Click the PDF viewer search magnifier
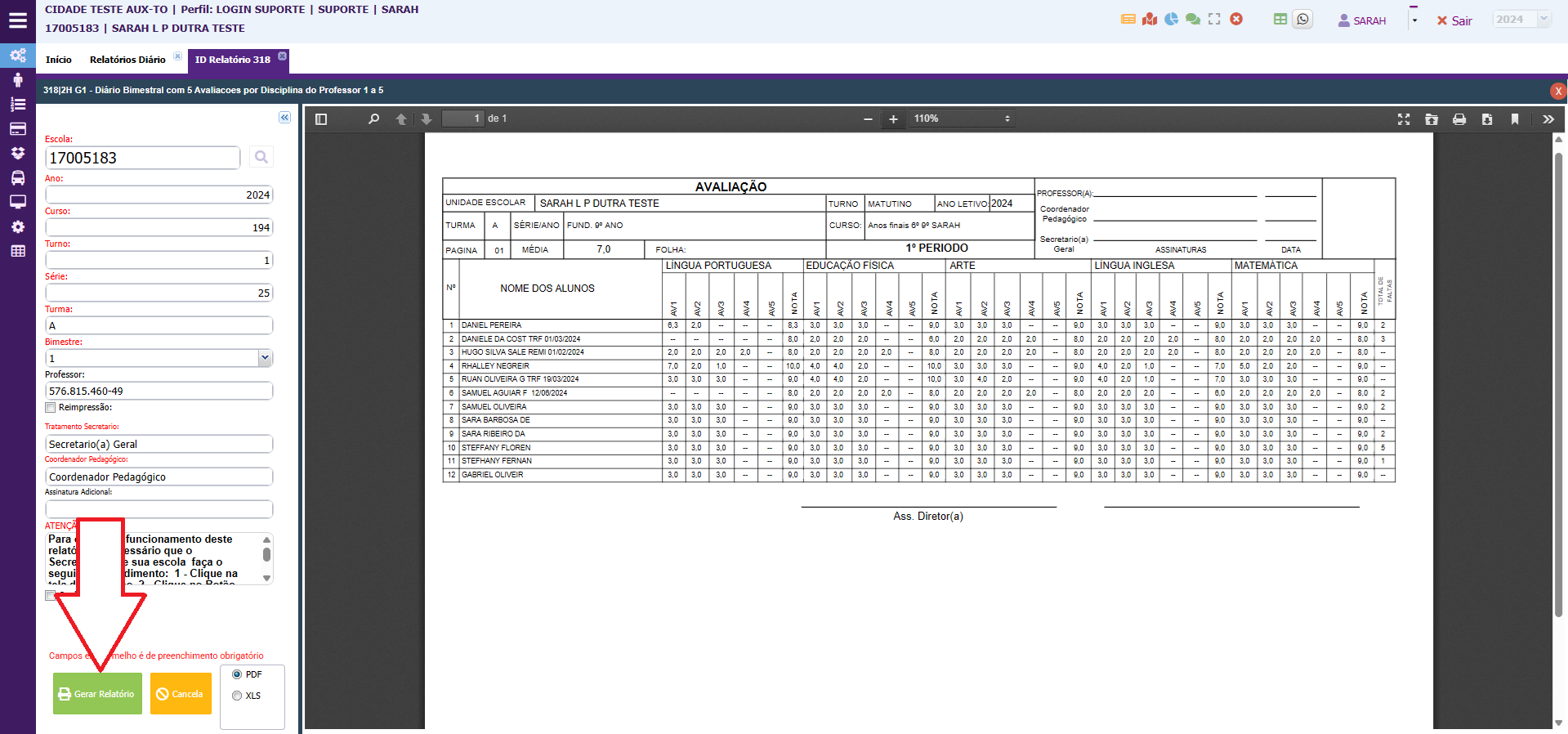 373,119
